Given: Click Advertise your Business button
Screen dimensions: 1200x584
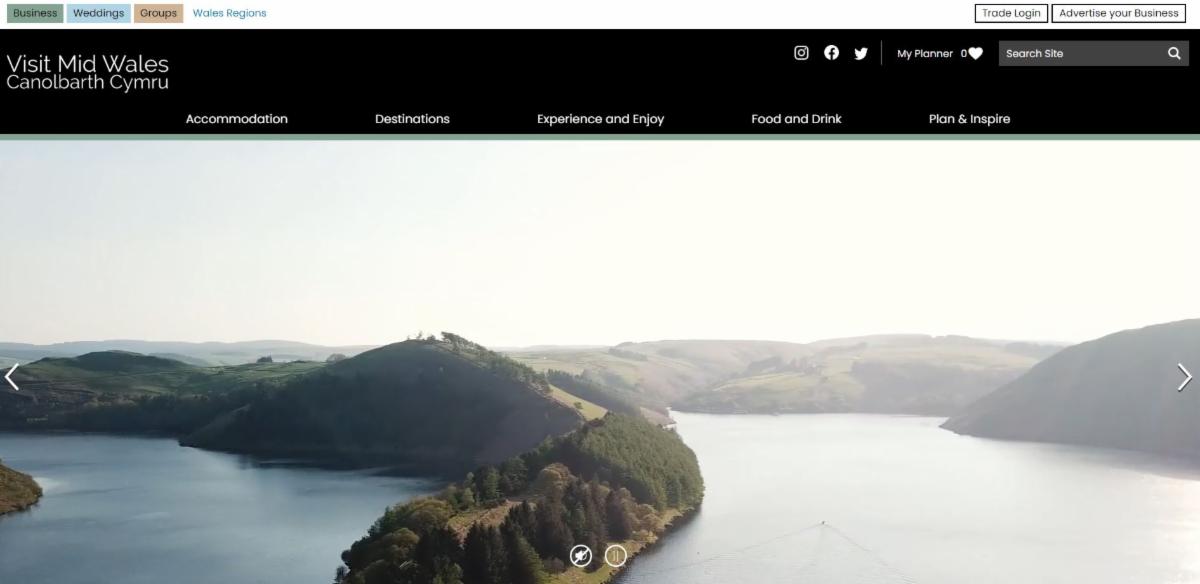Looking at the screenshot, I should tap(1119, 13).
